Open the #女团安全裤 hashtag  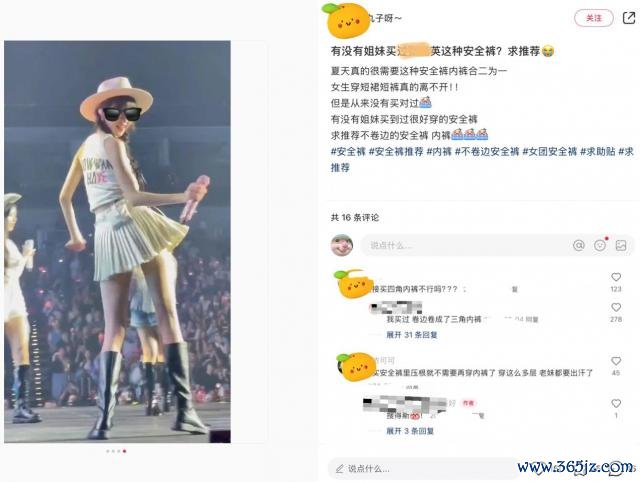point(550,152)
